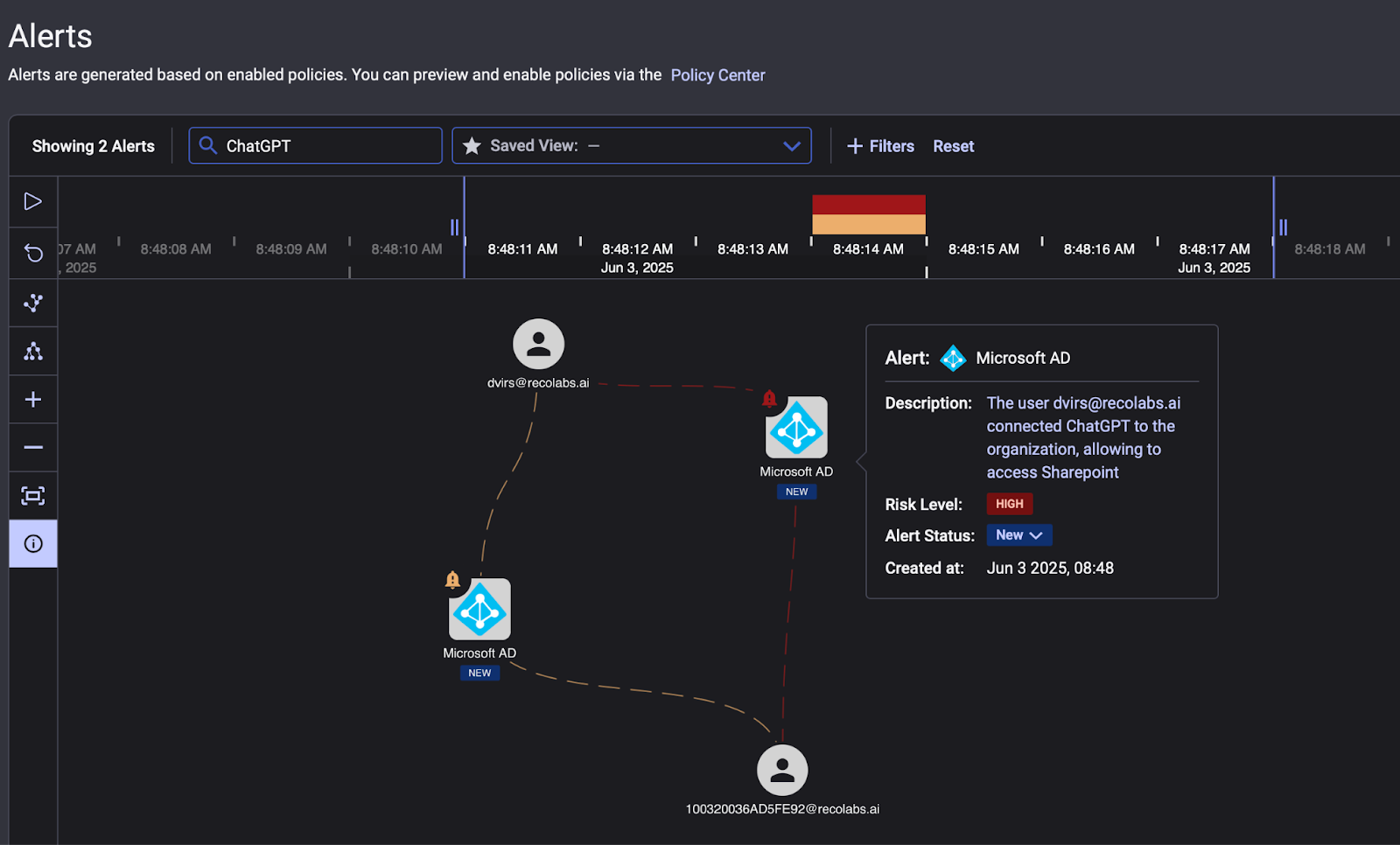
Task: Expand the Alert Status New dropdown
Action: 1018,535
